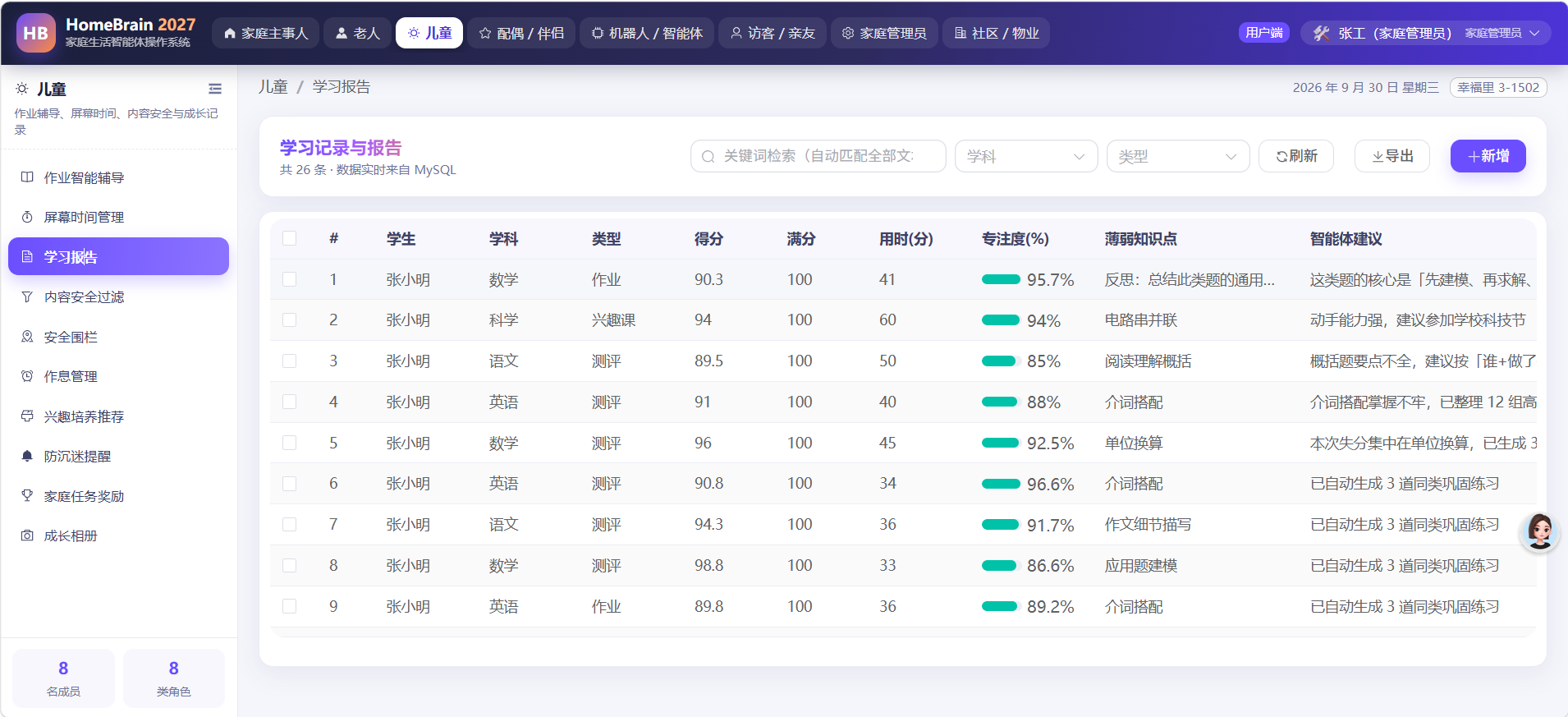The image size is (1568, 717).
Task: Check the row 1 数学 作业 checkbox
Action: tap(289, 279)
